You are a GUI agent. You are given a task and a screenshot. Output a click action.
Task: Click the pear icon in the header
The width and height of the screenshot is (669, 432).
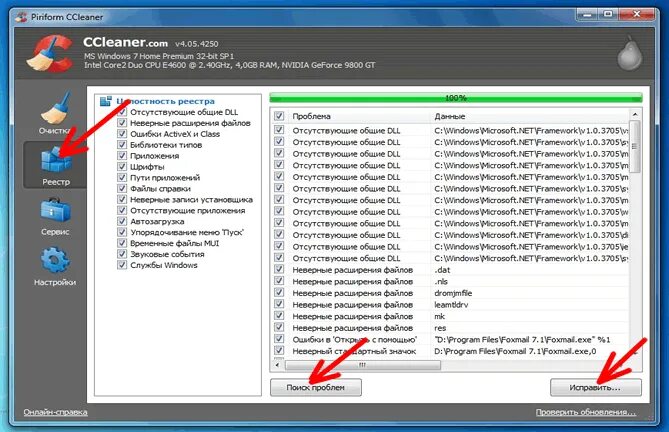[629, 53]
